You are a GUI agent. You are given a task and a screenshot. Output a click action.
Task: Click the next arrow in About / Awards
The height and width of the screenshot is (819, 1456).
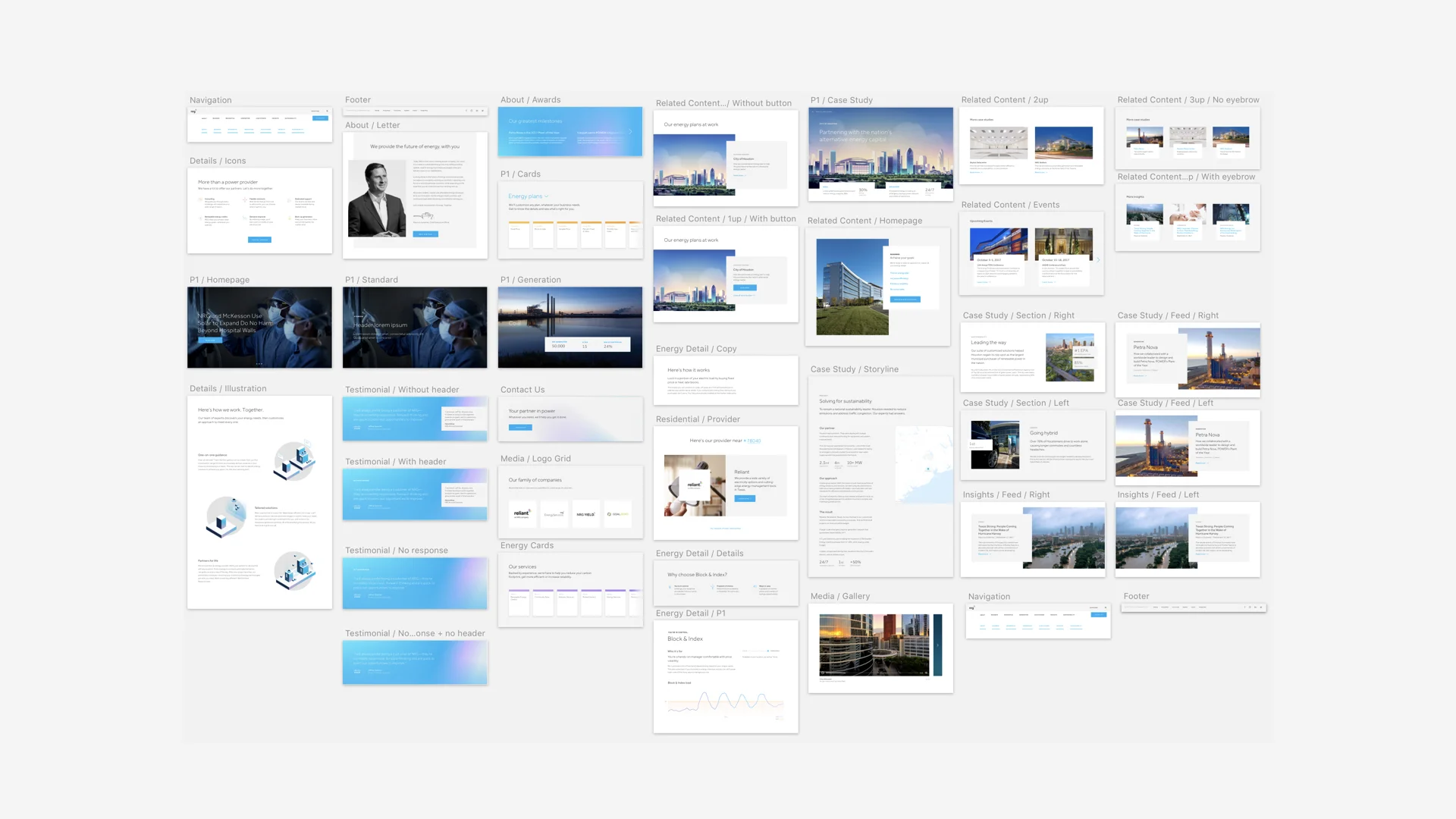click(630, 132)
